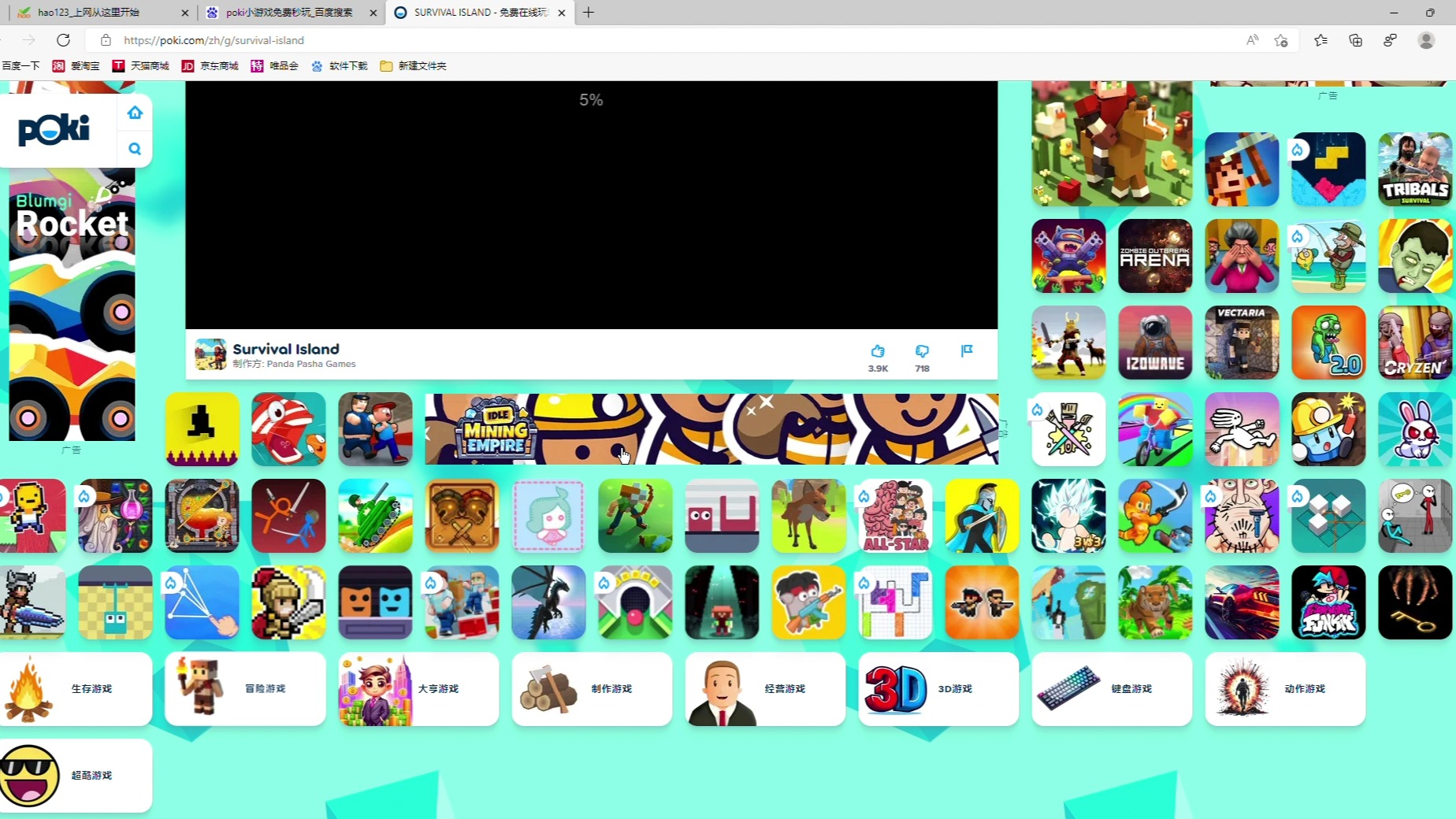Open the 大亨游戏 category
1456x819 pixels.
click(418, 689)
